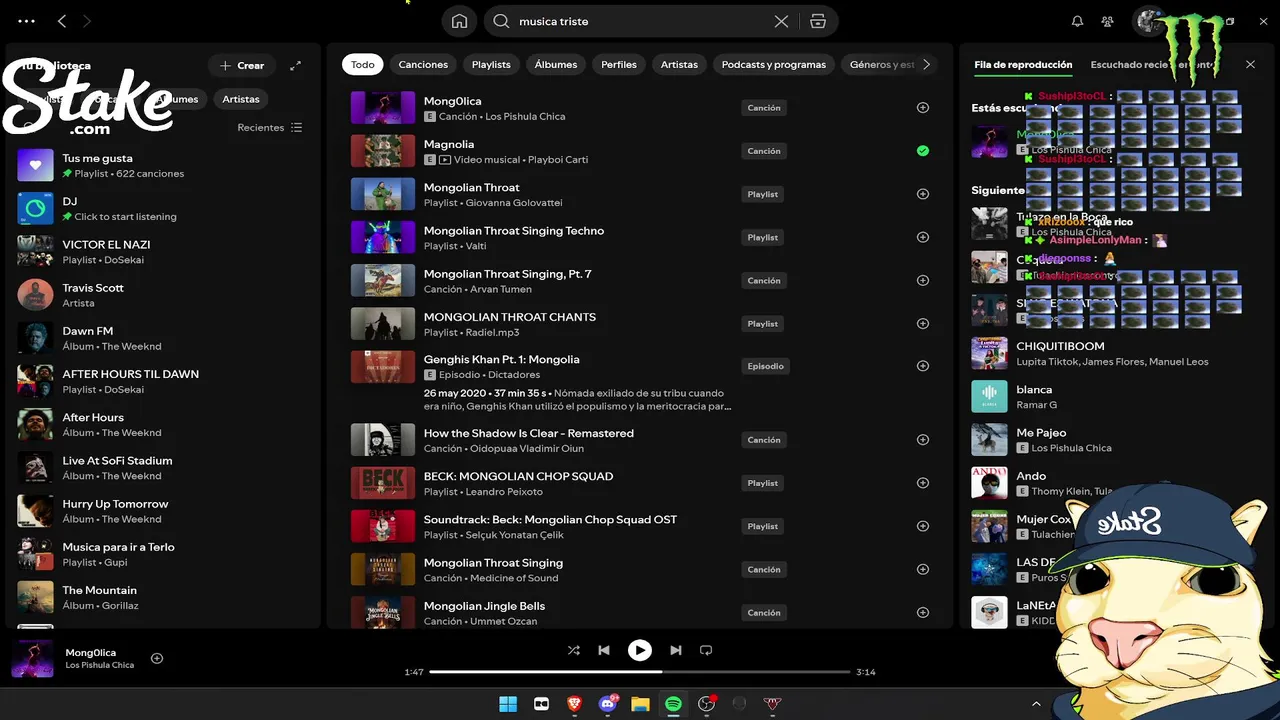Image resolution: width=1280 pixels, height=720 pixels.
Task: Click the play button in player bar
Action: pos(640,650)
